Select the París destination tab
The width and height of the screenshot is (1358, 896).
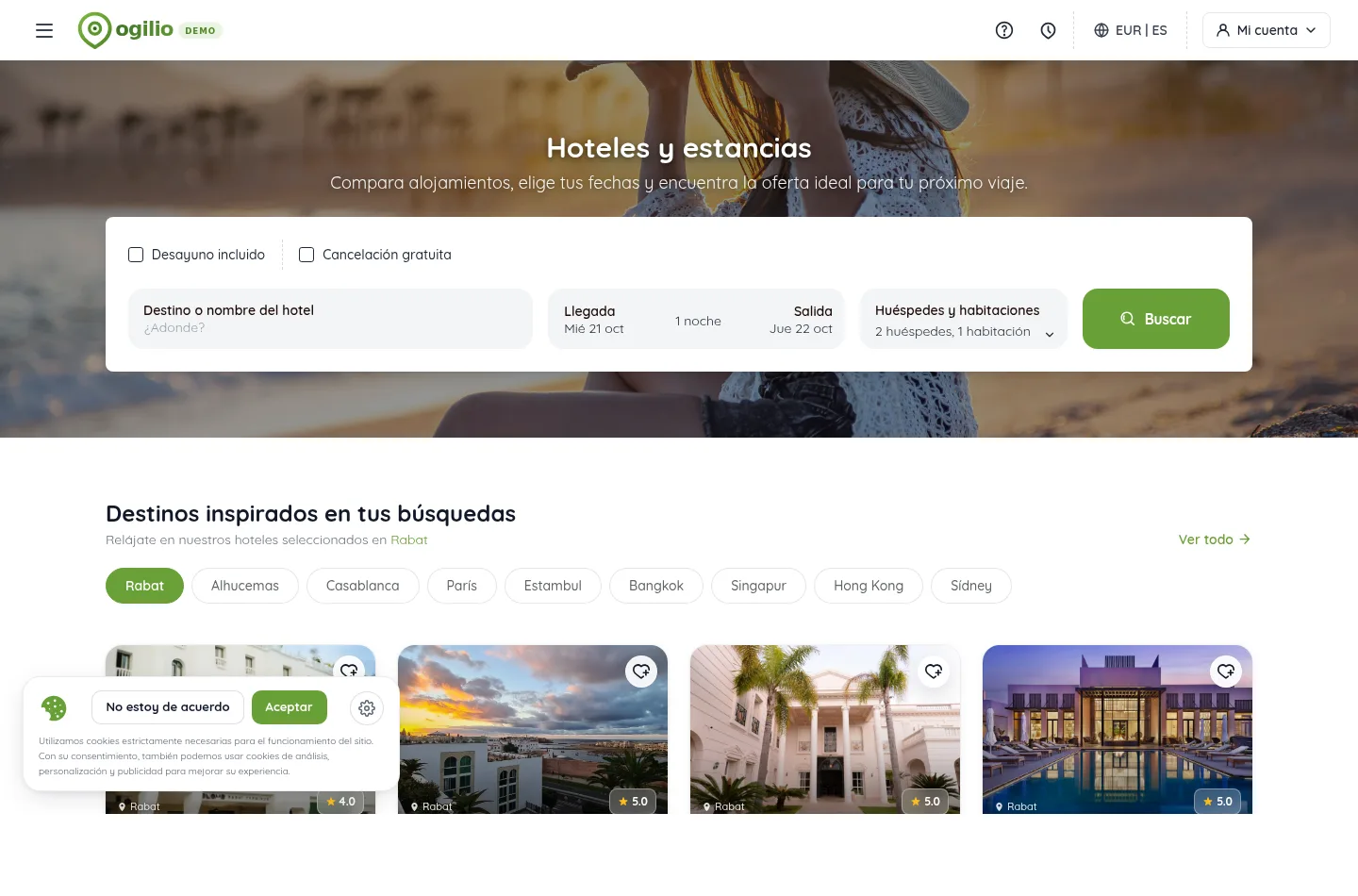coord(462,586)
